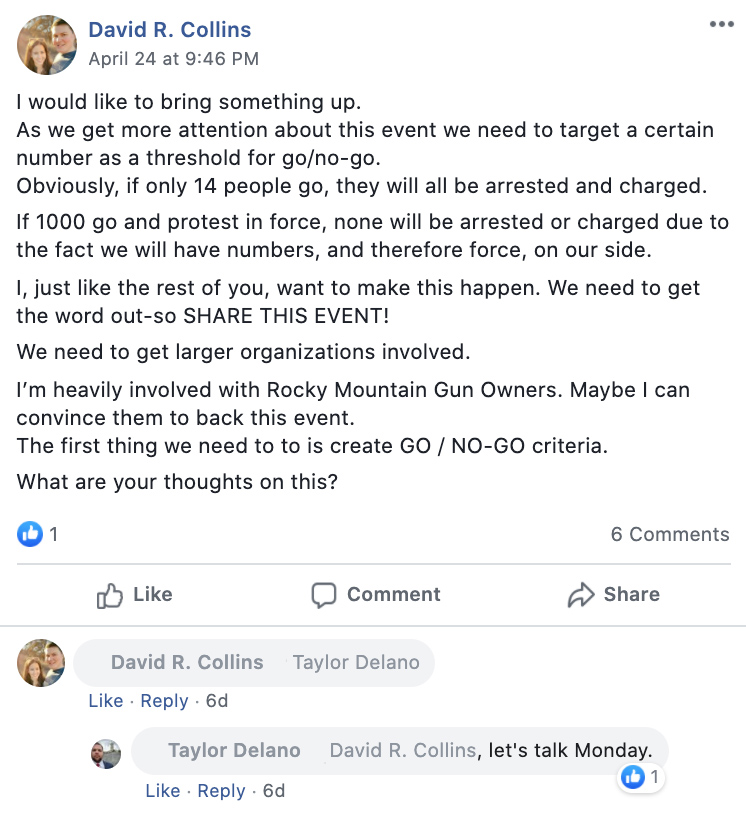Viewport: 746px width, 822px height.
Task: Click David R. Collins comment avatar
Action: point(41,663)
